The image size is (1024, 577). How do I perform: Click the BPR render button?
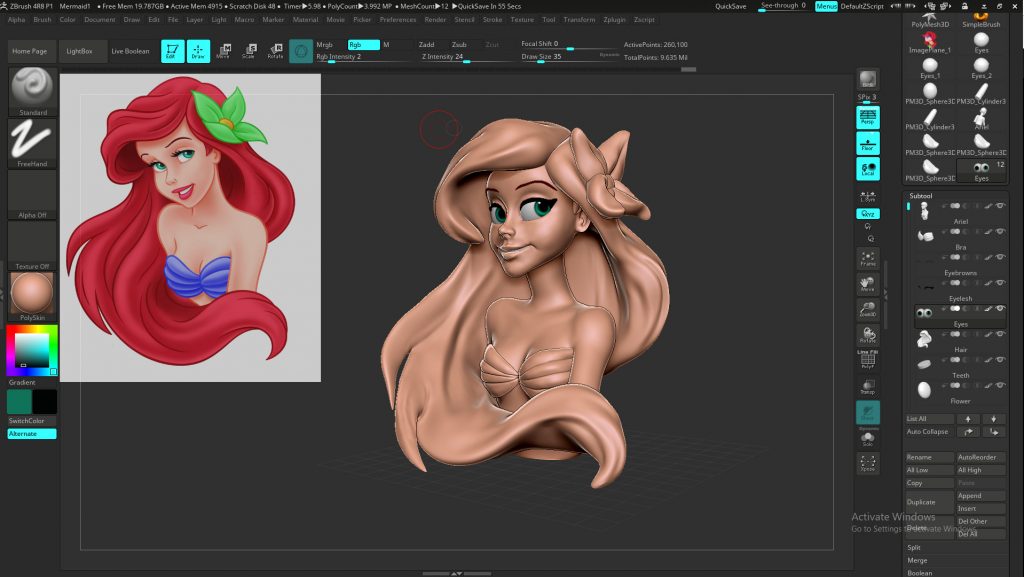[x=867, y=80]
